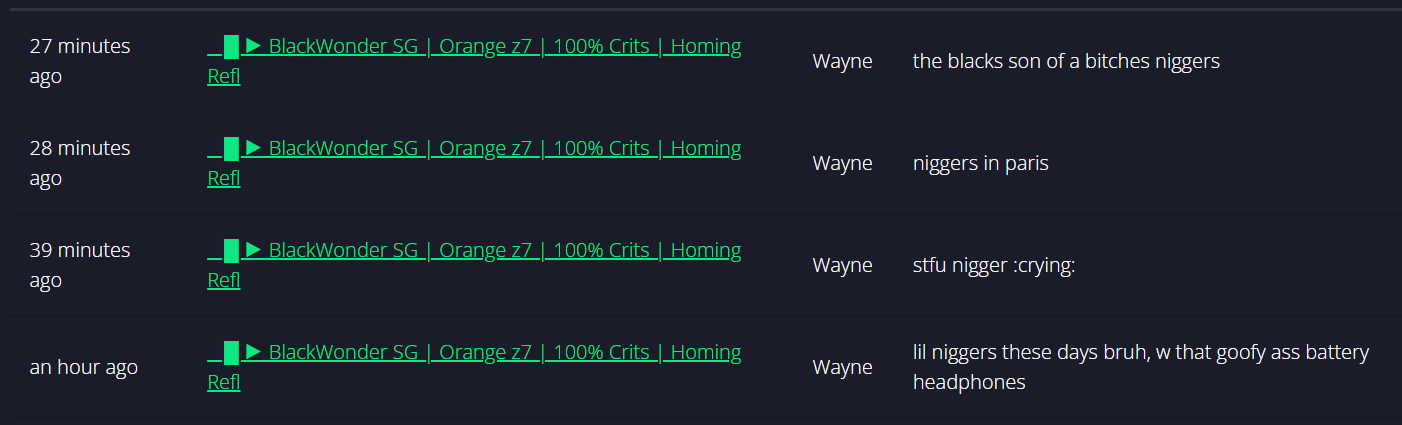Select player name Wayne in hour-ago row
Screen dimensions: 1402x425
[x=842, y=367]
